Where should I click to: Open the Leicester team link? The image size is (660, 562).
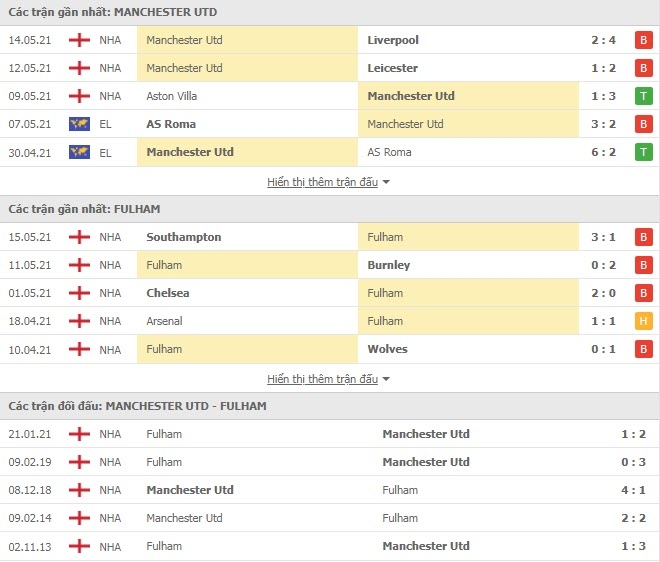tap(392, 68)
